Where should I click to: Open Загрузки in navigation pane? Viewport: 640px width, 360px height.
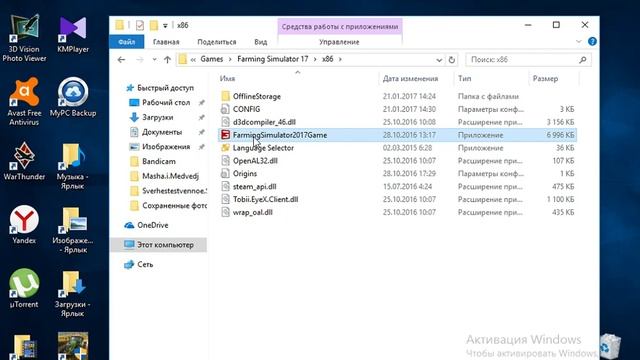[158, 117]
